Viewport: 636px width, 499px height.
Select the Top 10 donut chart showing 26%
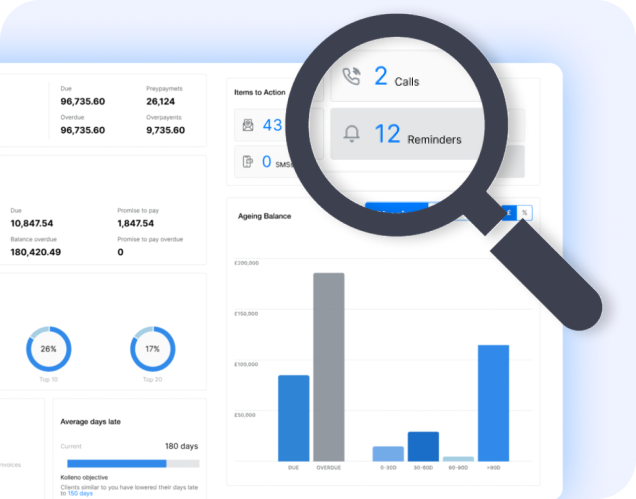click(x=47, y=348)
